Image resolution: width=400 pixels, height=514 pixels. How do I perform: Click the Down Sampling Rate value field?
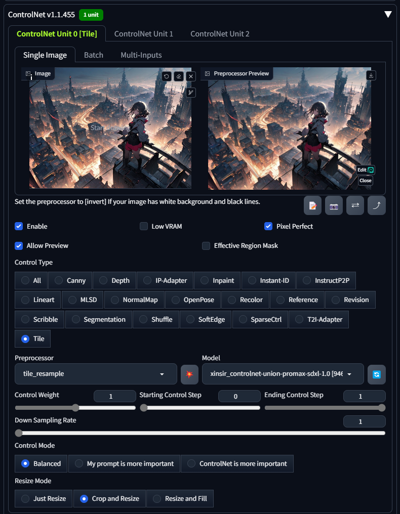pos(364,422)
